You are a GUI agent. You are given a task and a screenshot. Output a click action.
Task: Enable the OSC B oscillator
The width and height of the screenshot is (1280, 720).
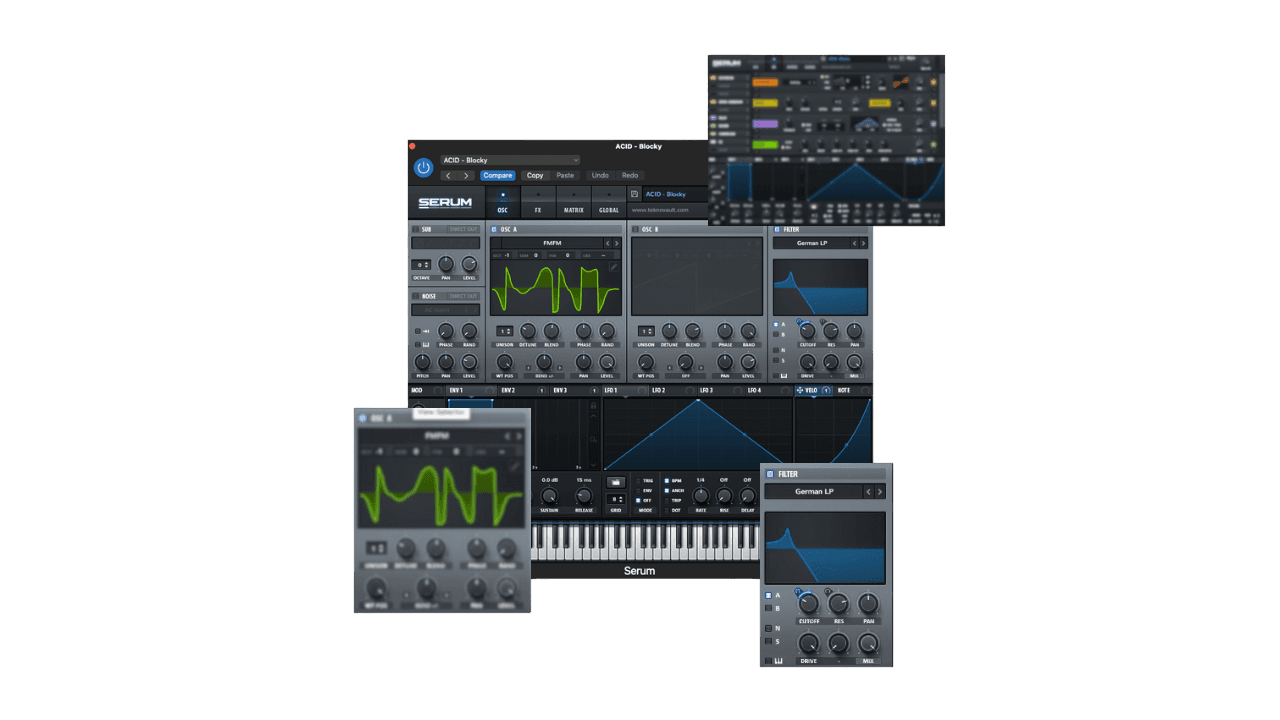click(635, 229)
